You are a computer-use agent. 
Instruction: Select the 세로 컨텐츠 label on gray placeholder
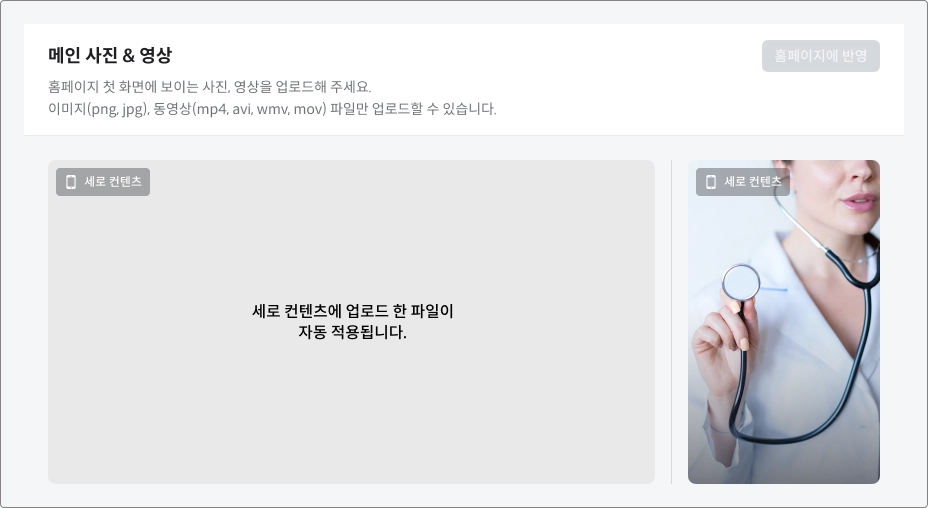coord(112,182)
